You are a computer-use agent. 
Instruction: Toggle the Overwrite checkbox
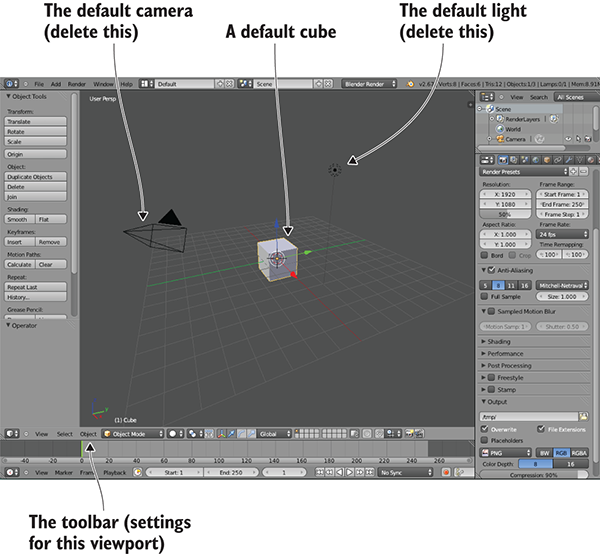click(x=484, y=429)
